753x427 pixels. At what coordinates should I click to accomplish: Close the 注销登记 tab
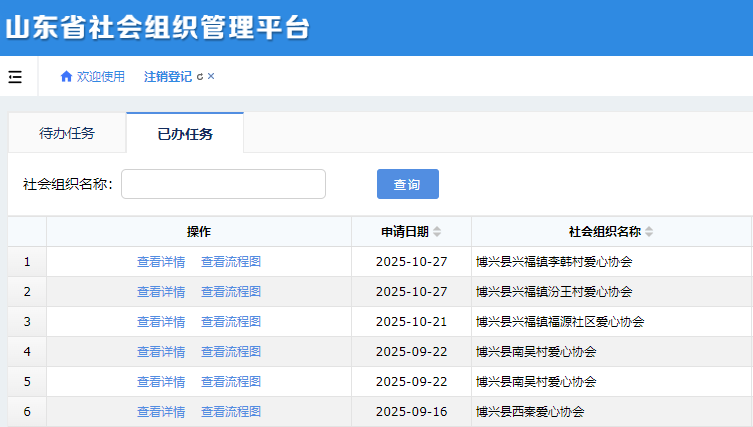point(211,77)
